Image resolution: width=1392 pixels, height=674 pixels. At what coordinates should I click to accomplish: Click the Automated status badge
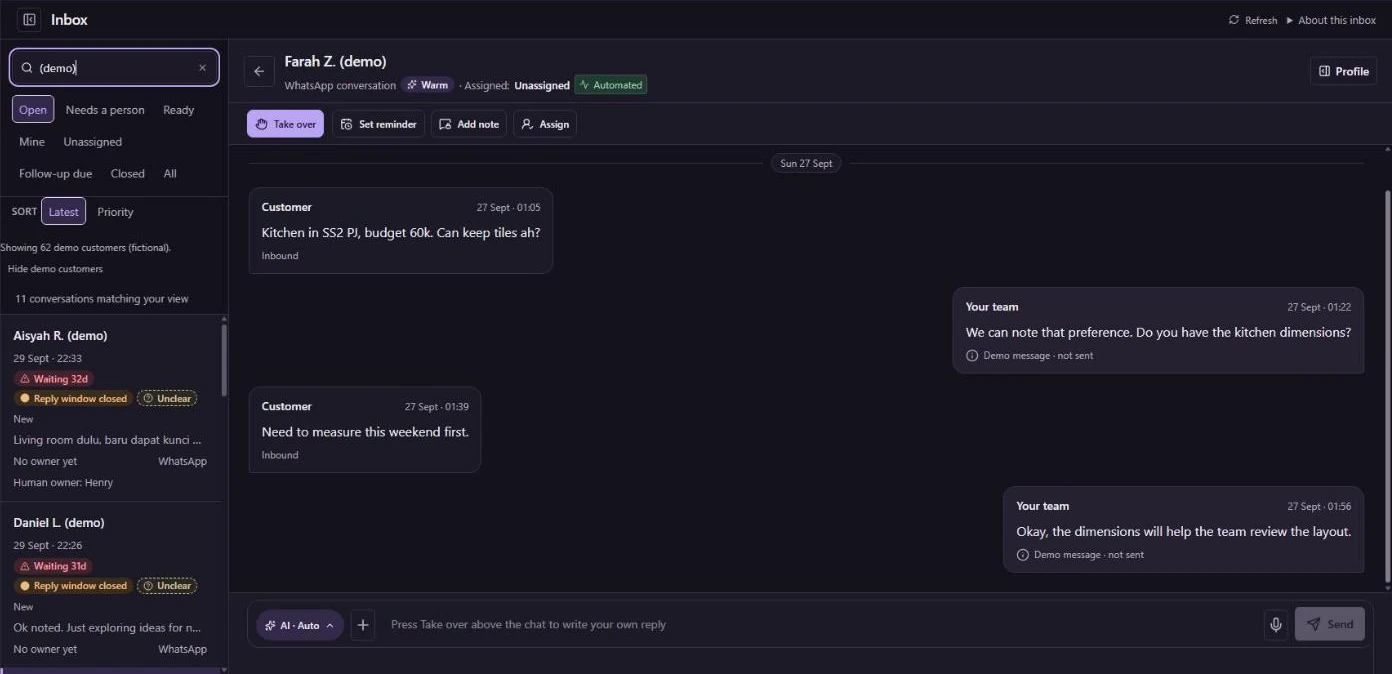611,85
